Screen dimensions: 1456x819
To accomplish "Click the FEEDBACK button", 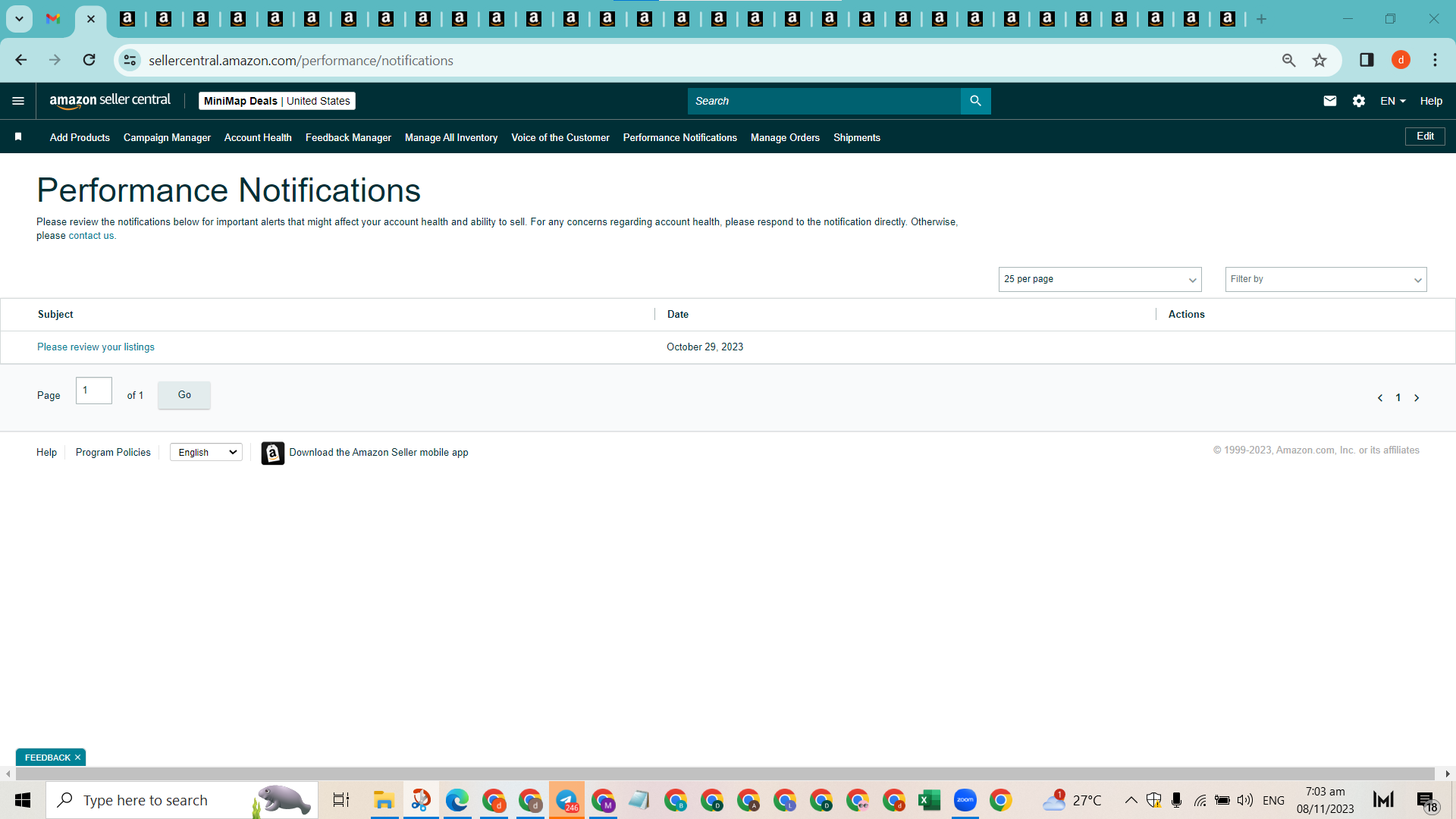I will tap(47, 758).
